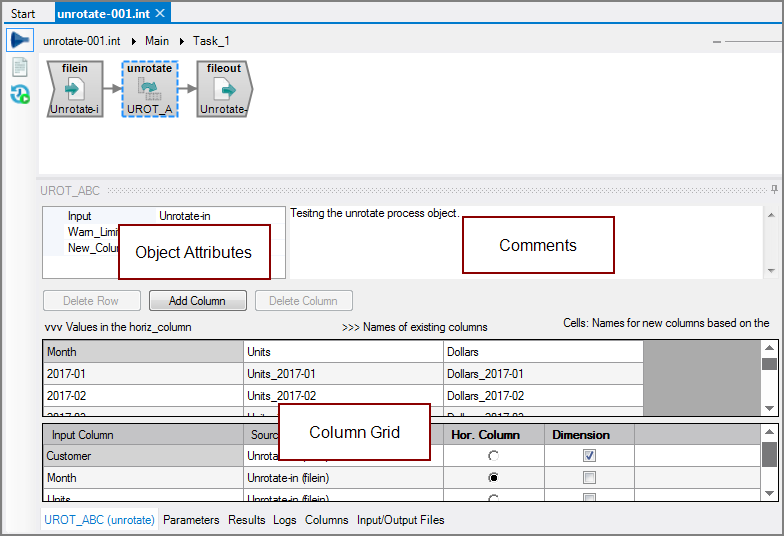Viewport: 784px width, 536px height.
Task: Select the fileout node in the workflow
Action: tap(224, 88)
